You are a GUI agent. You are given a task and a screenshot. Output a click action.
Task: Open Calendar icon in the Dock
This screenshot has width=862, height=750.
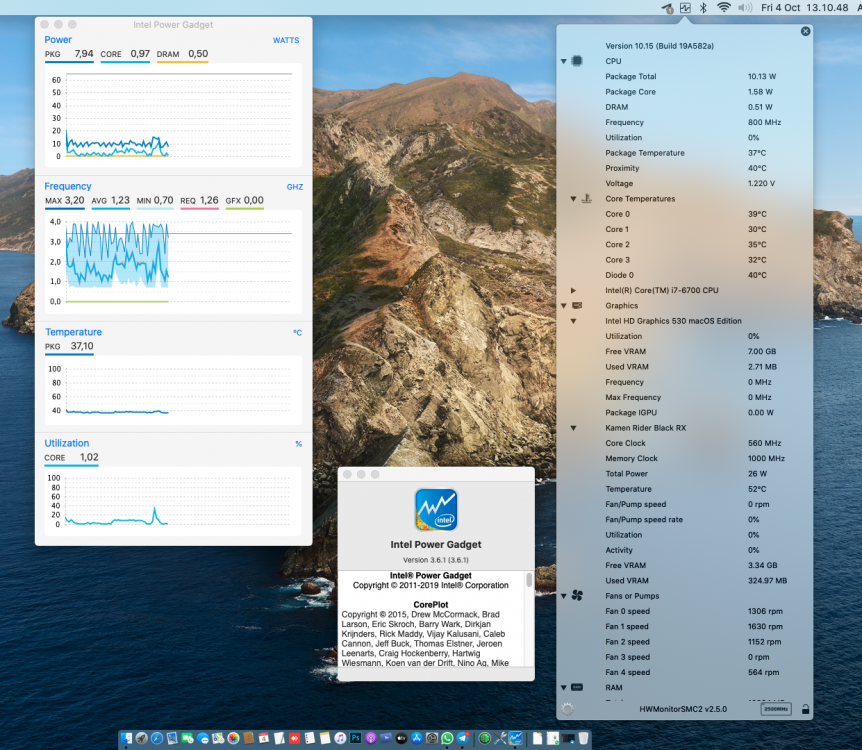pos(264,738)
